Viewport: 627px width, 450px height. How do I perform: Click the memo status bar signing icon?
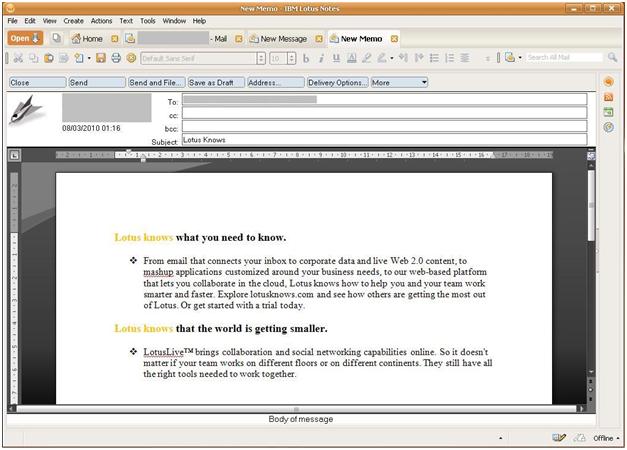click(x=559, y=438)
